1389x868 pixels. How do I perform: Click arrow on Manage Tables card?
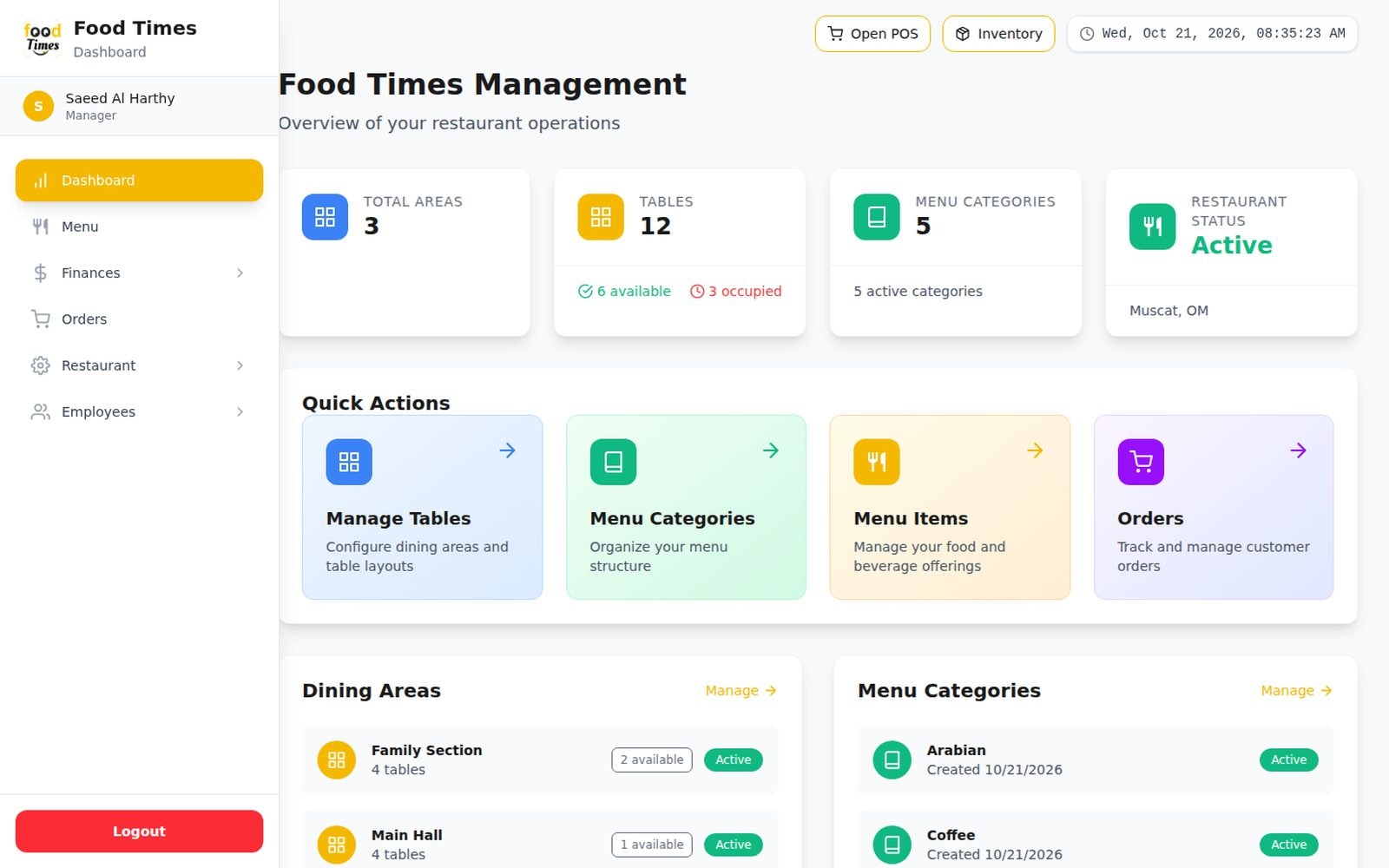(508, 450)
